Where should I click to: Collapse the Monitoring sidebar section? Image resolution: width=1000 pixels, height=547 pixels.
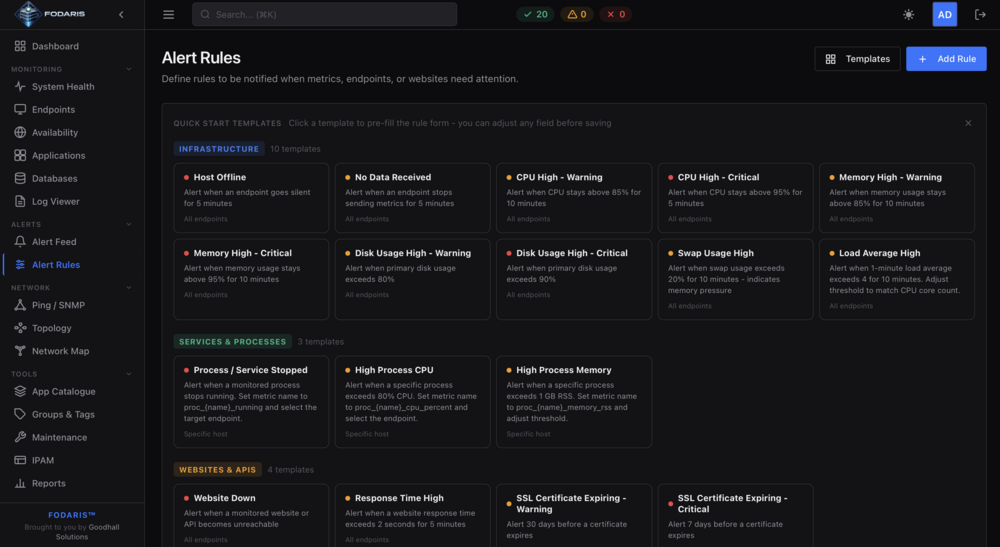[129, 69]
